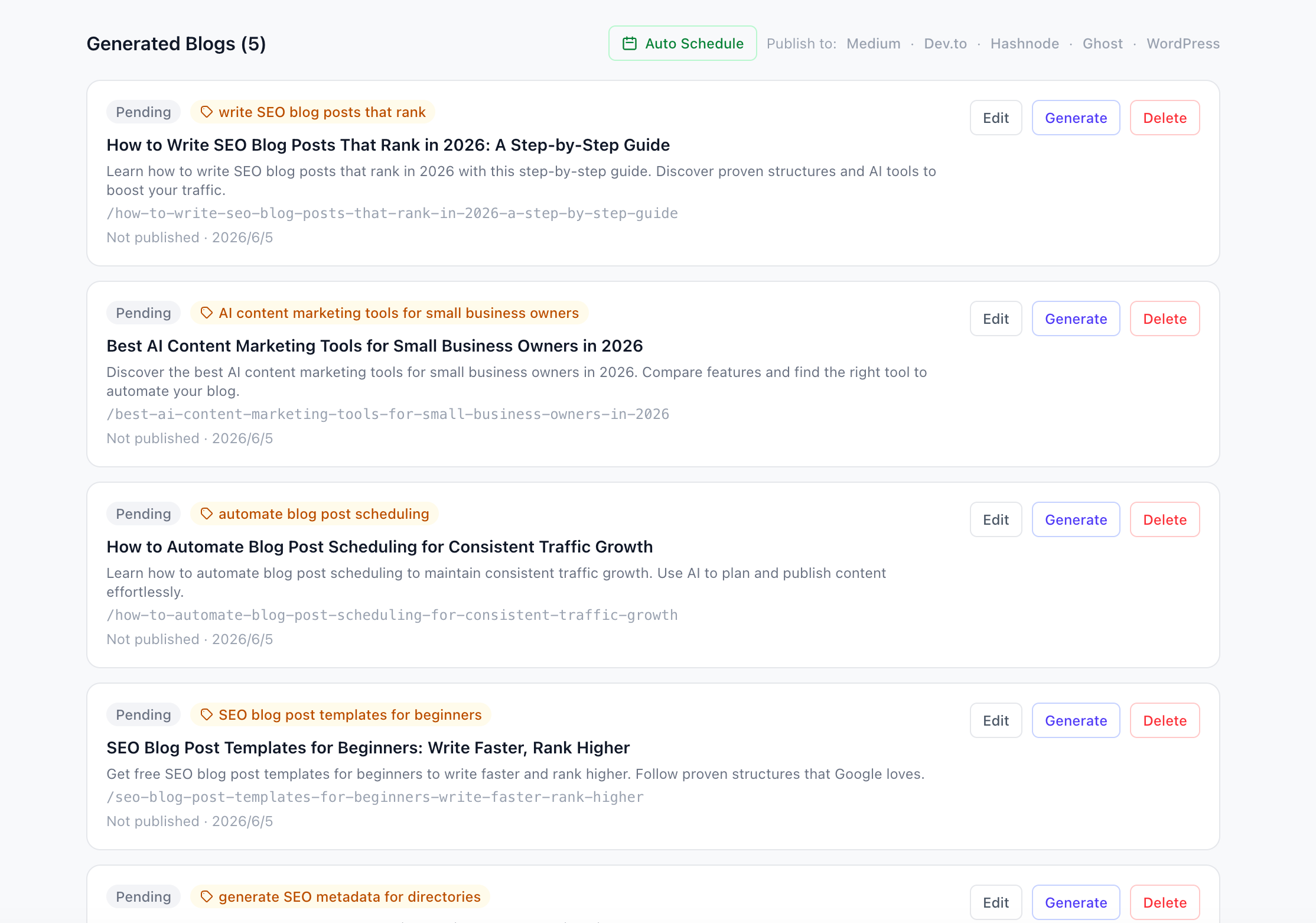Click keyword text 'generate SEO metadata for directories'
The image size is (1316, 923).
click(x=350, y=897)
